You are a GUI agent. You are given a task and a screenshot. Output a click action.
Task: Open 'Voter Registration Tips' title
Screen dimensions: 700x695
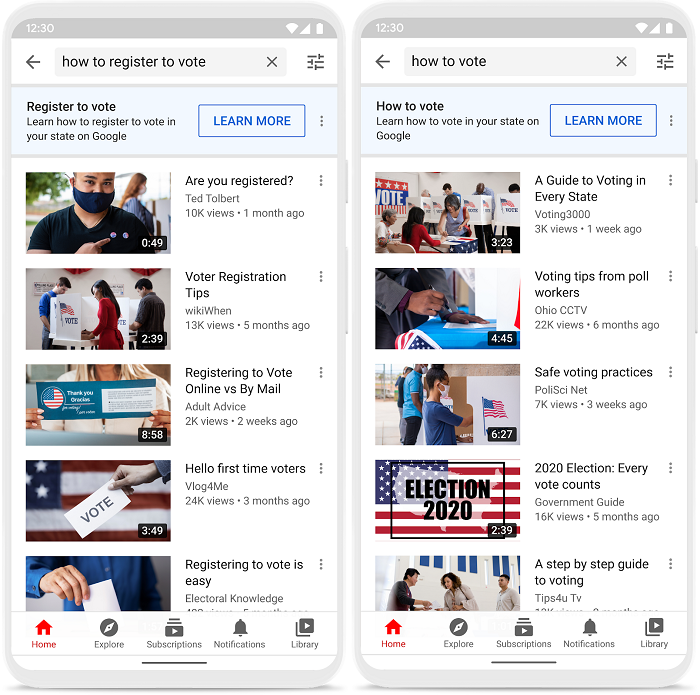(x=236, y=285)
